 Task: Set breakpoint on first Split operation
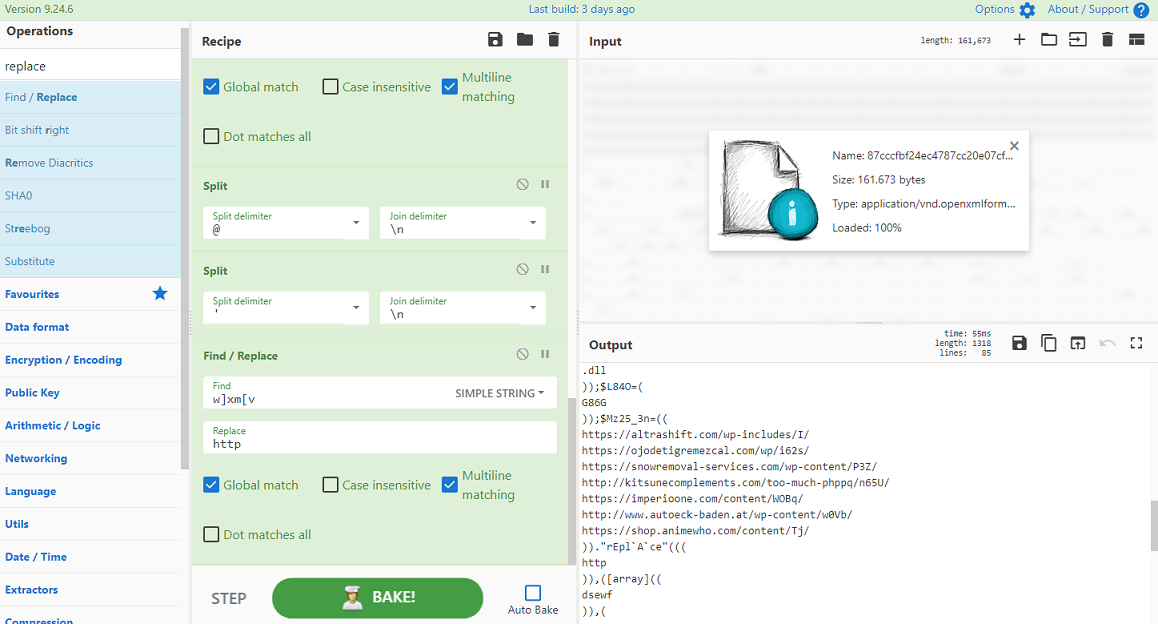[x=545, y=185]
